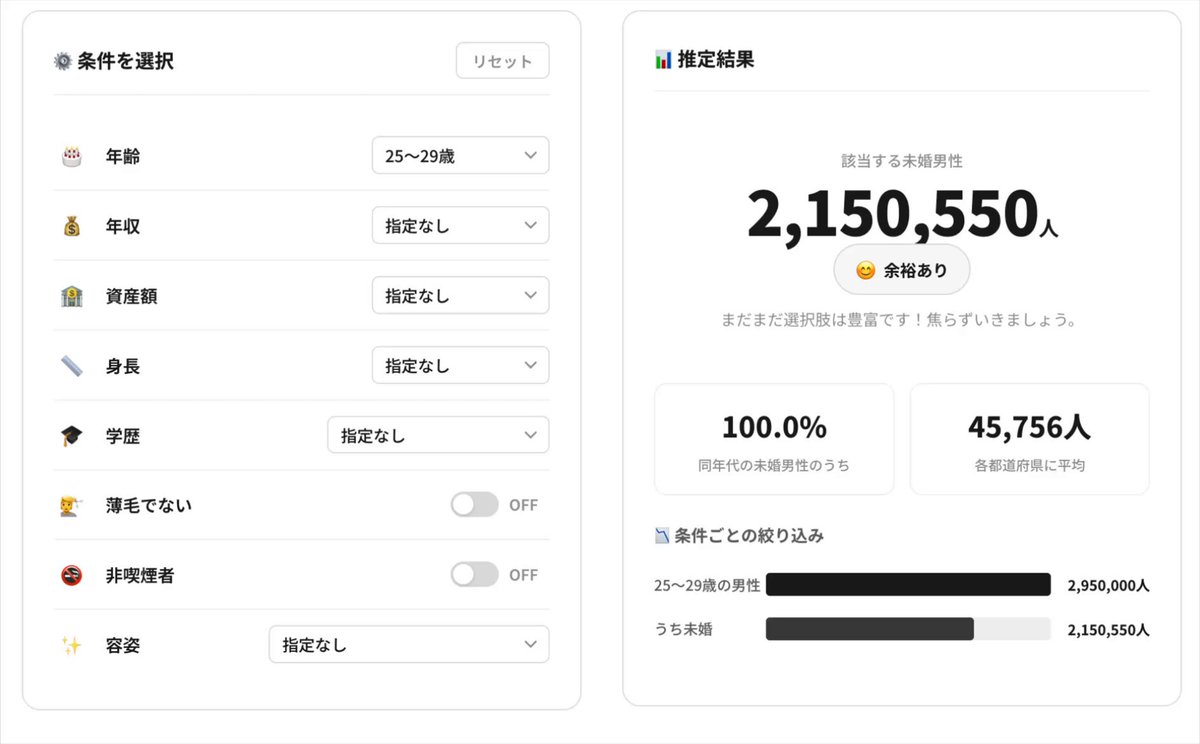Click the sparkles icon beside 容姿
This screenshot has width=1200, height=744.
pyautogui.click(x=71, y=645)
